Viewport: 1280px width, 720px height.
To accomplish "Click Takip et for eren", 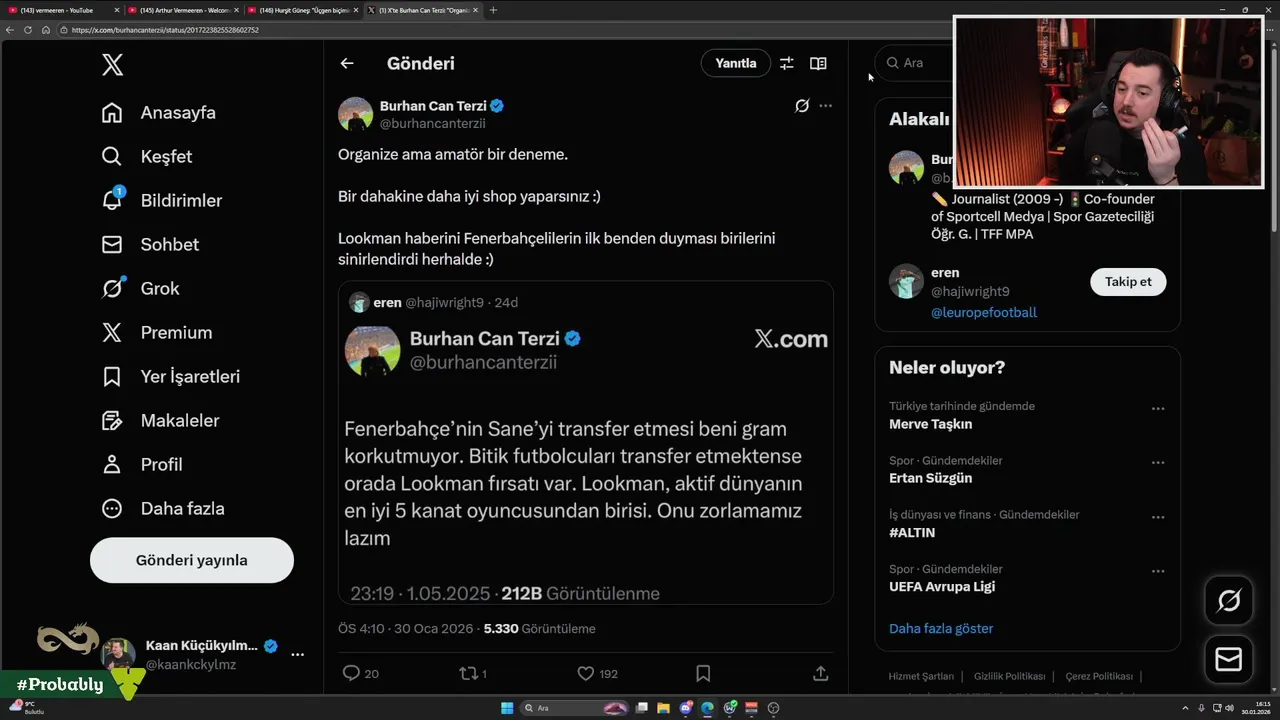I will click(x=1128, y=282).
